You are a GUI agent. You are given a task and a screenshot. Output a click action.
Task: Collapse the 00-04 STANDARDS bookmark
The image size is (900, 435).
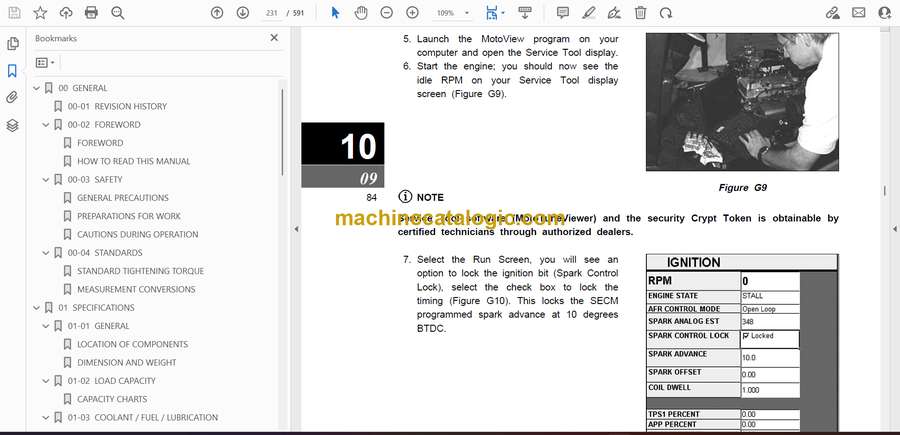point(46,253)
